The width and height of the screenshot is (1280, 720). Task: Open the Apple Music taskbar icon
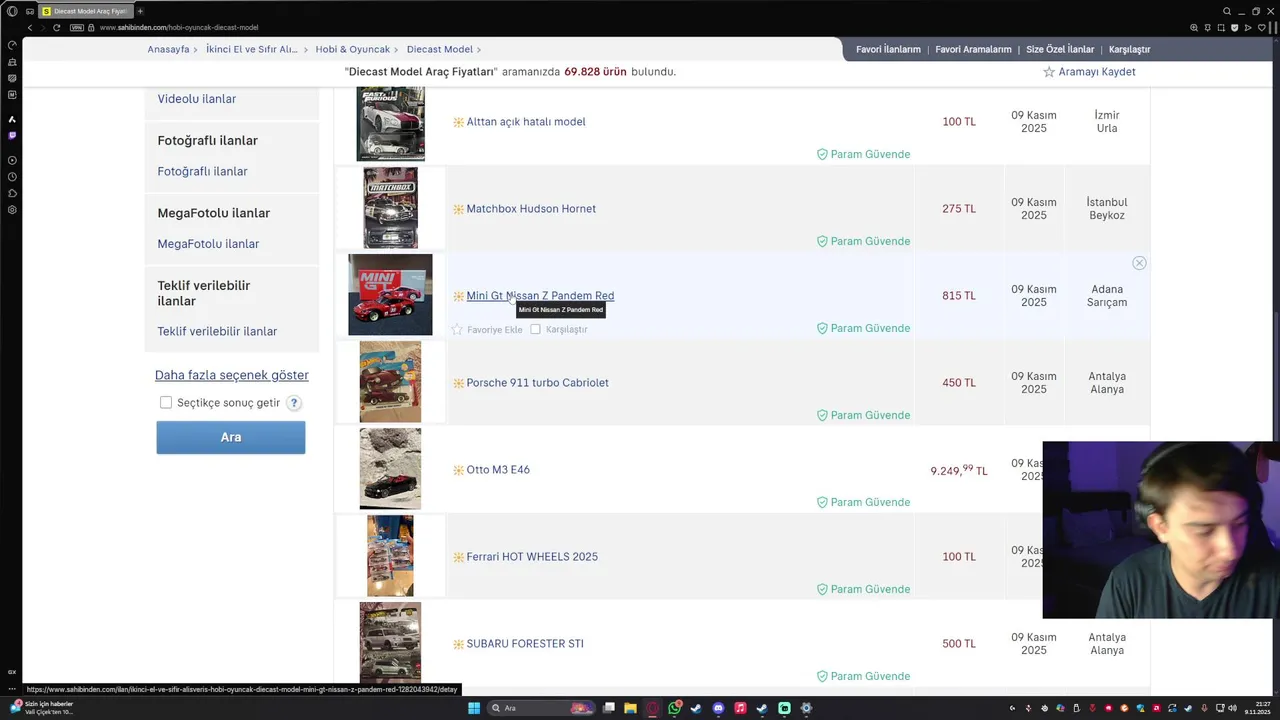(x=740, y=708)
